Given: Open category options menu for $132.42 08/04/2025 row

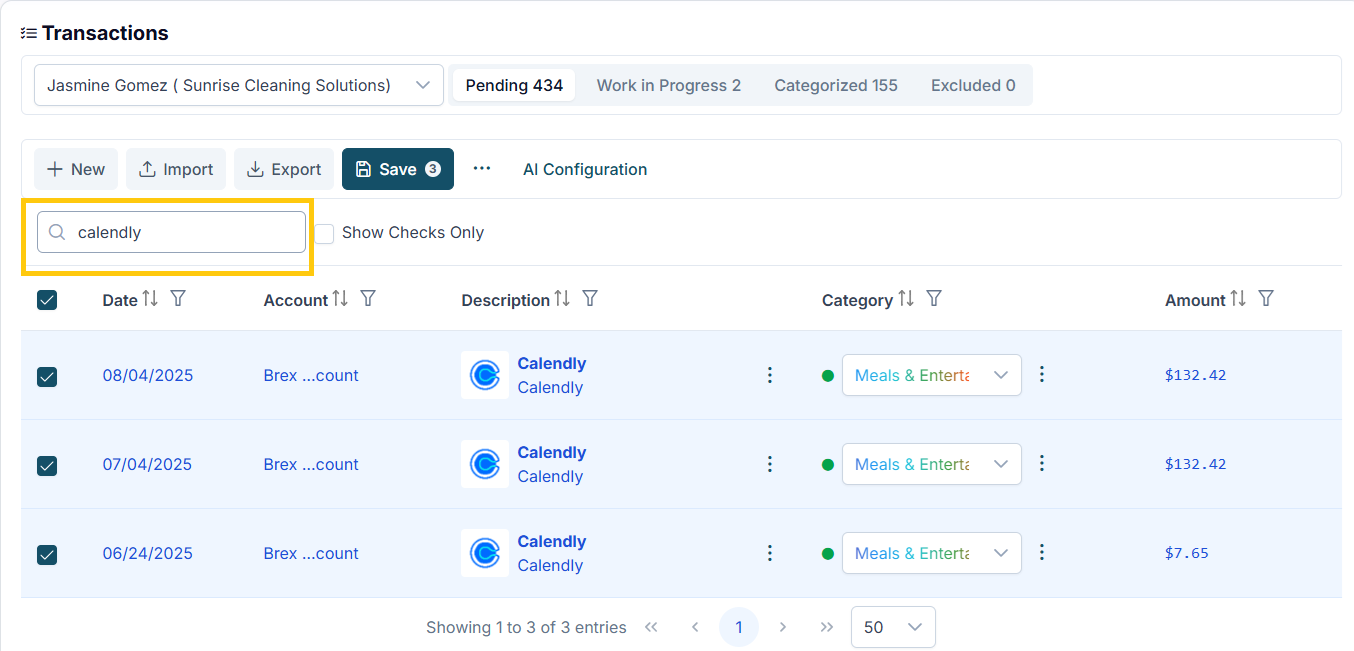Looking at the screenshot, I should pyautogui.click(x=1042, y=374).
